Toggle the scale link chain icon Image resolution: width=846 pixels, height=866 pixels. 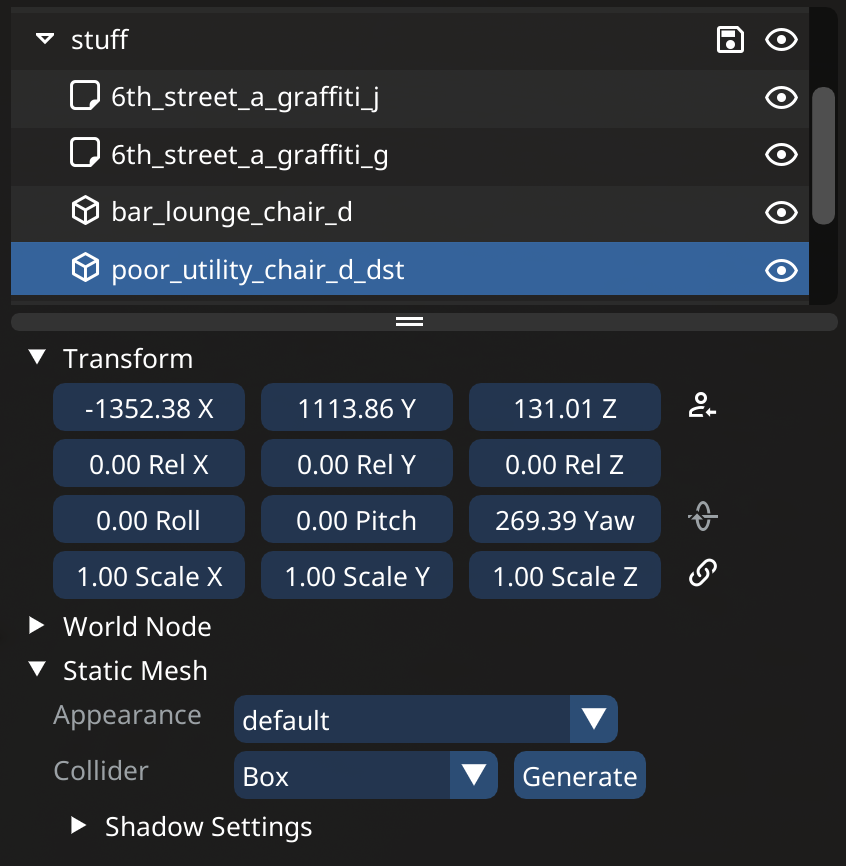coord(703,574)
